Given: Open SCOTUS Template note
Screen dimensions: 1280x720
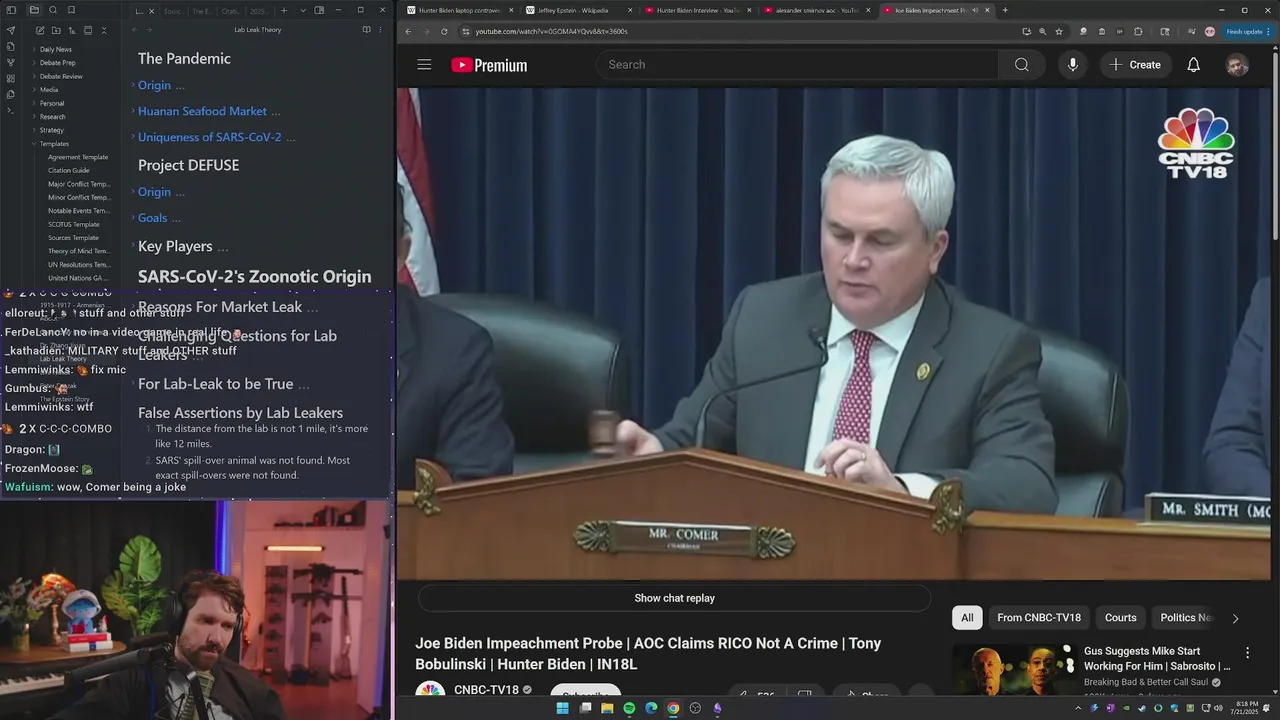Looking at the screenshot, I should pyautogui.click(x=74, y=224).
